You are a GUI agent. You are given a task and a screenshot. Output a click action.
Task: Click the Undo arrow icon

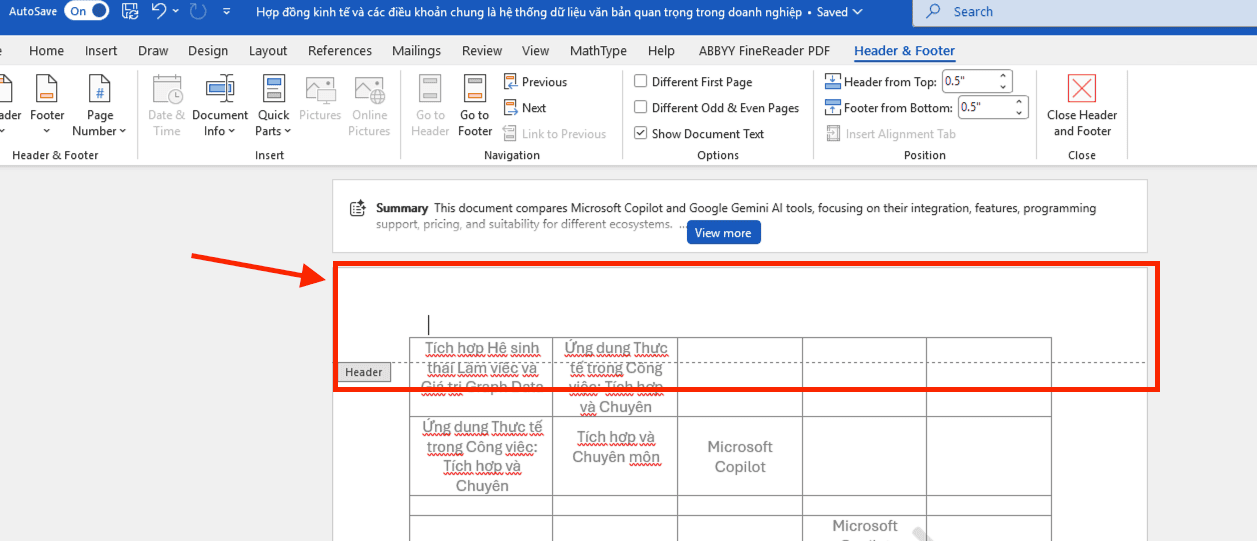tap(158, 12)
